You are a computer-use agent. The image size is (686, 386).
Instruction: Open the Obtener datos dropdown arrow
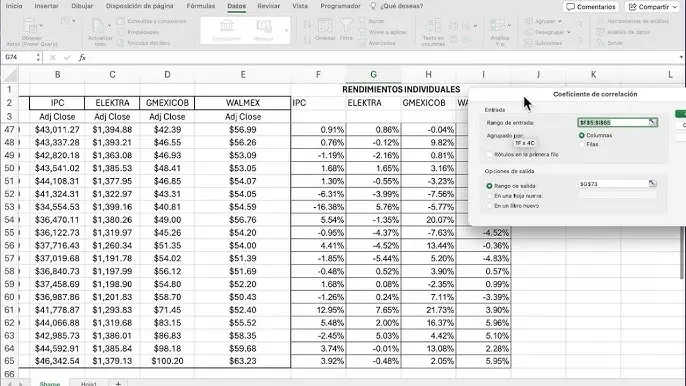pyautogui.click(x=41, y=25)
